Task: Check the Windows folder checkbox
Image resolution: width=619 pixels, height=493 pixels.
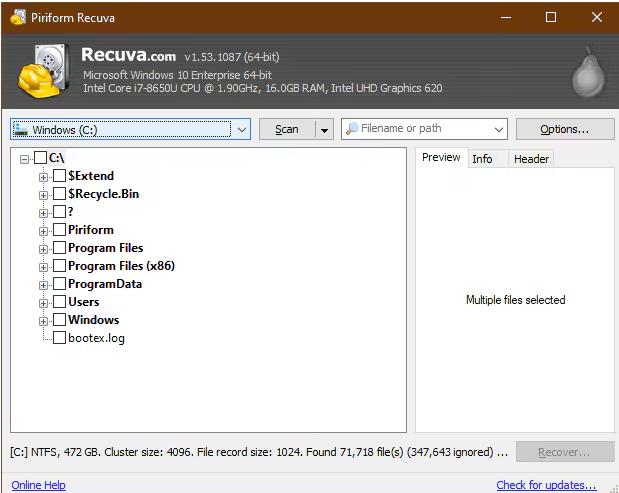Action: (x=59, y=319)
